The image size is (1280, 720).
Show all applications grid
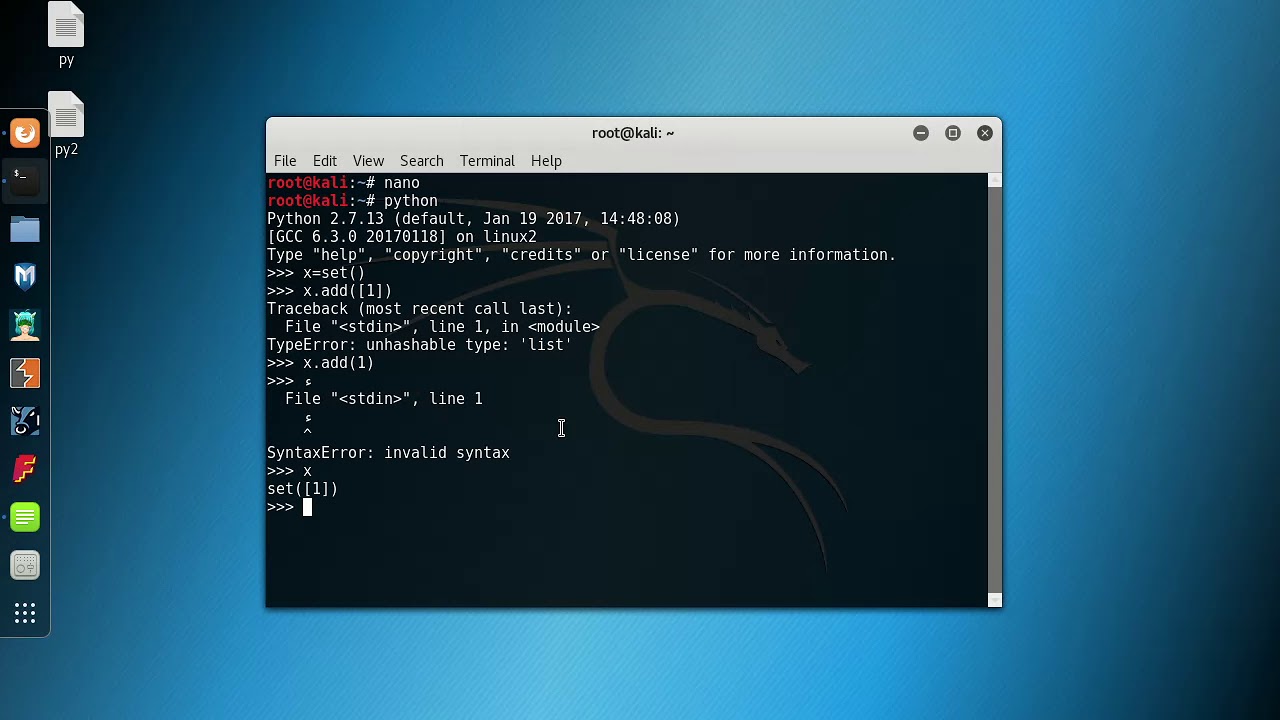pyautogui.click(x=25, y=613)
